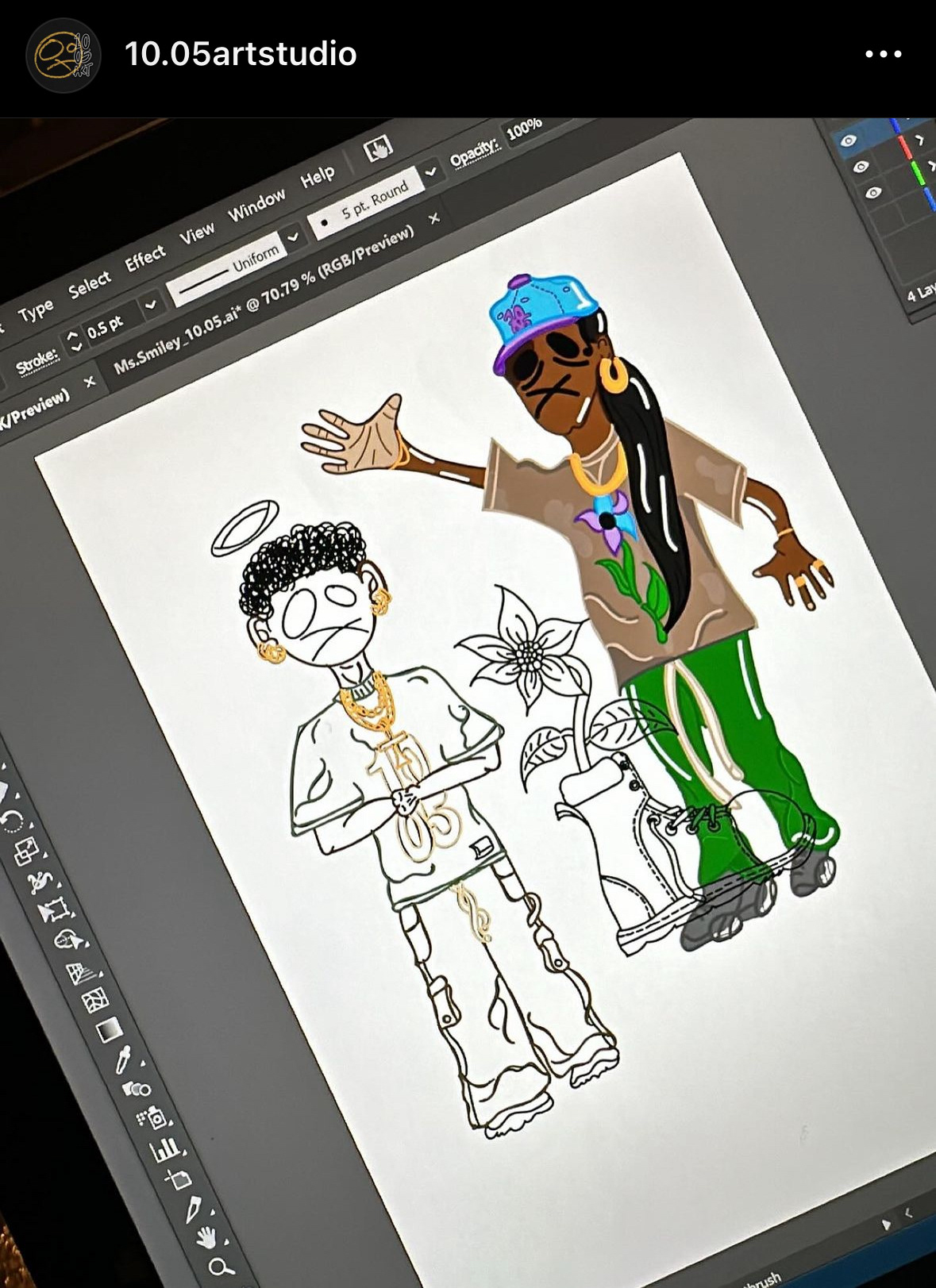This screenshot has height=1288, width=936.
Task: Open the Effect menu
Action: (x=144, y=258)
